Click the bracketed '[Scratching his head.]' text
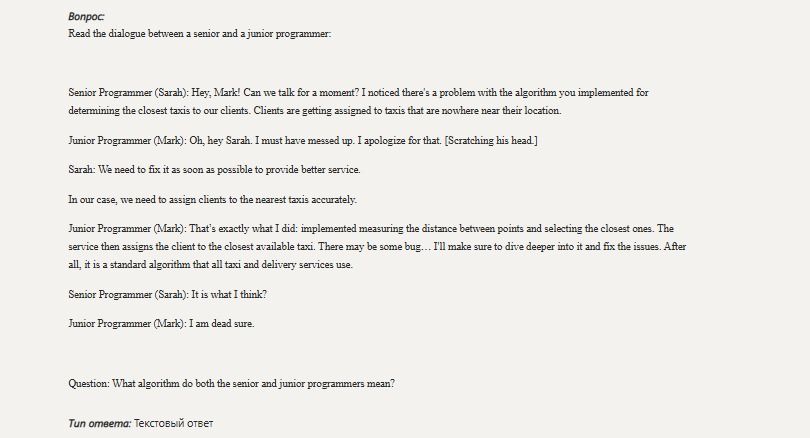This screenshot has height=438, width=810. click(x=491, y=140)
